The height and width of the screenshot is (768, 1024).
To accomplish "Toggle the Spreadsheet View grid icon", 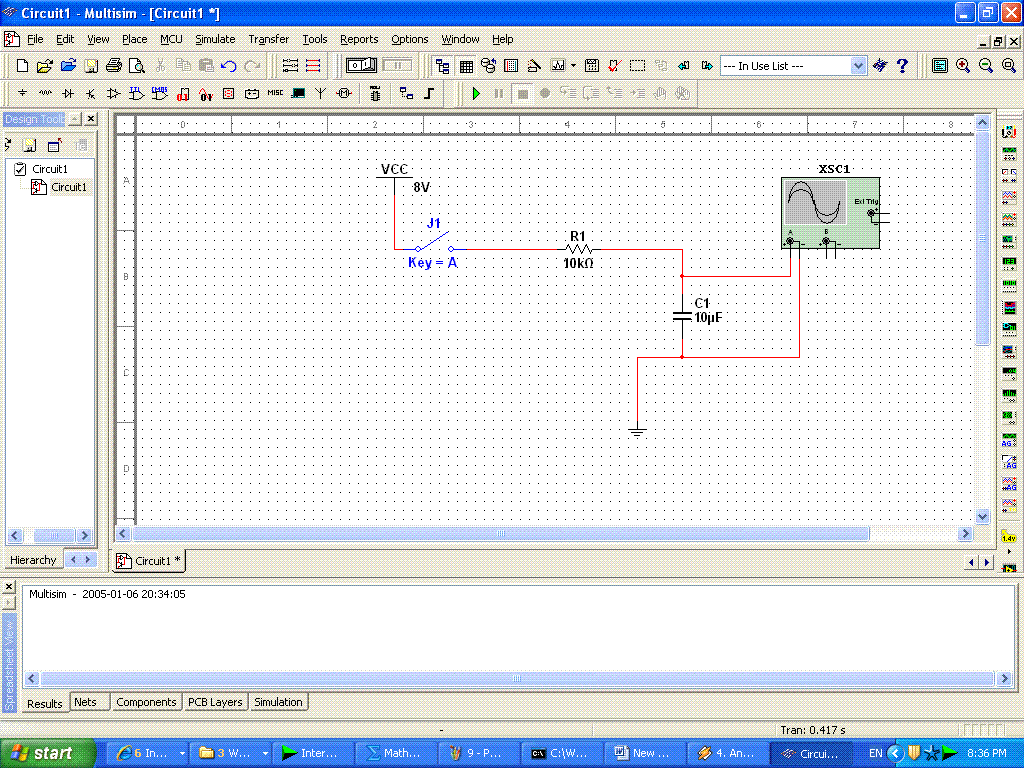I will [466, 65].
